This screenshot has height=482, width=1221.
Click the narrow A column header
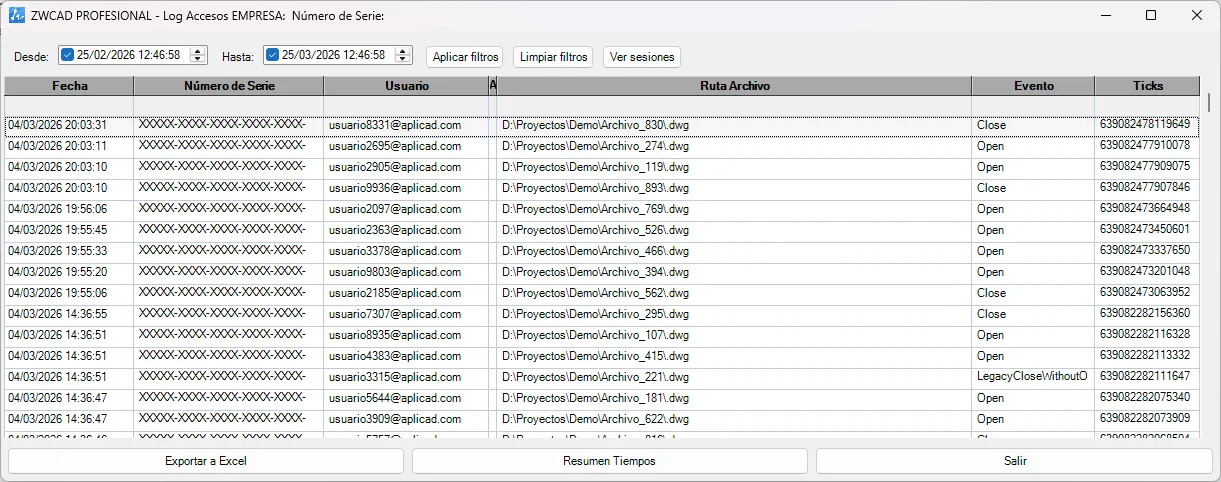point(493,86)
